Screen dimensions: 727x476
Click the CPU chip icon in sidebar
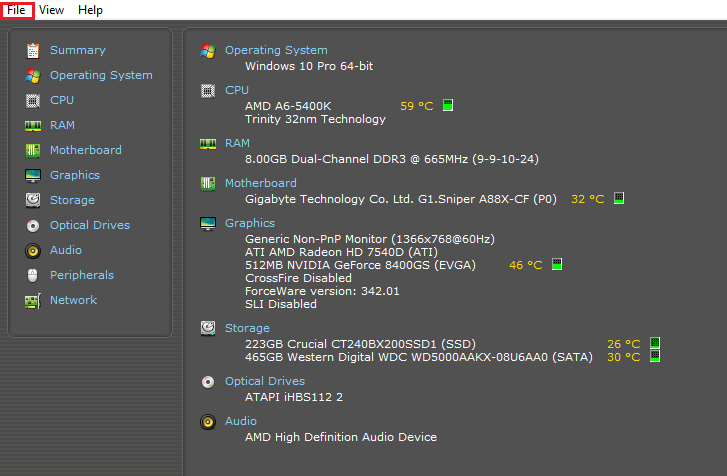(33, 101)
